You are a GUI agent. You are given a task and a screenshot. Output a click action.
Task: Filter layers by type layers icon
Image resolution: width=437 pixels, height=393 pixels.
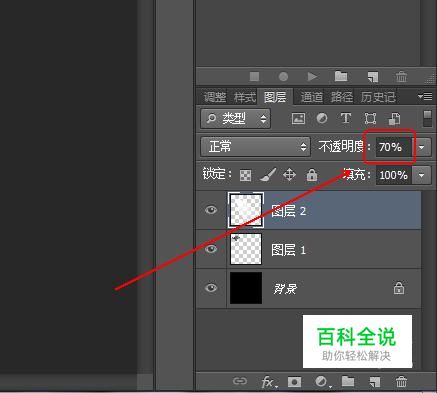346,118
